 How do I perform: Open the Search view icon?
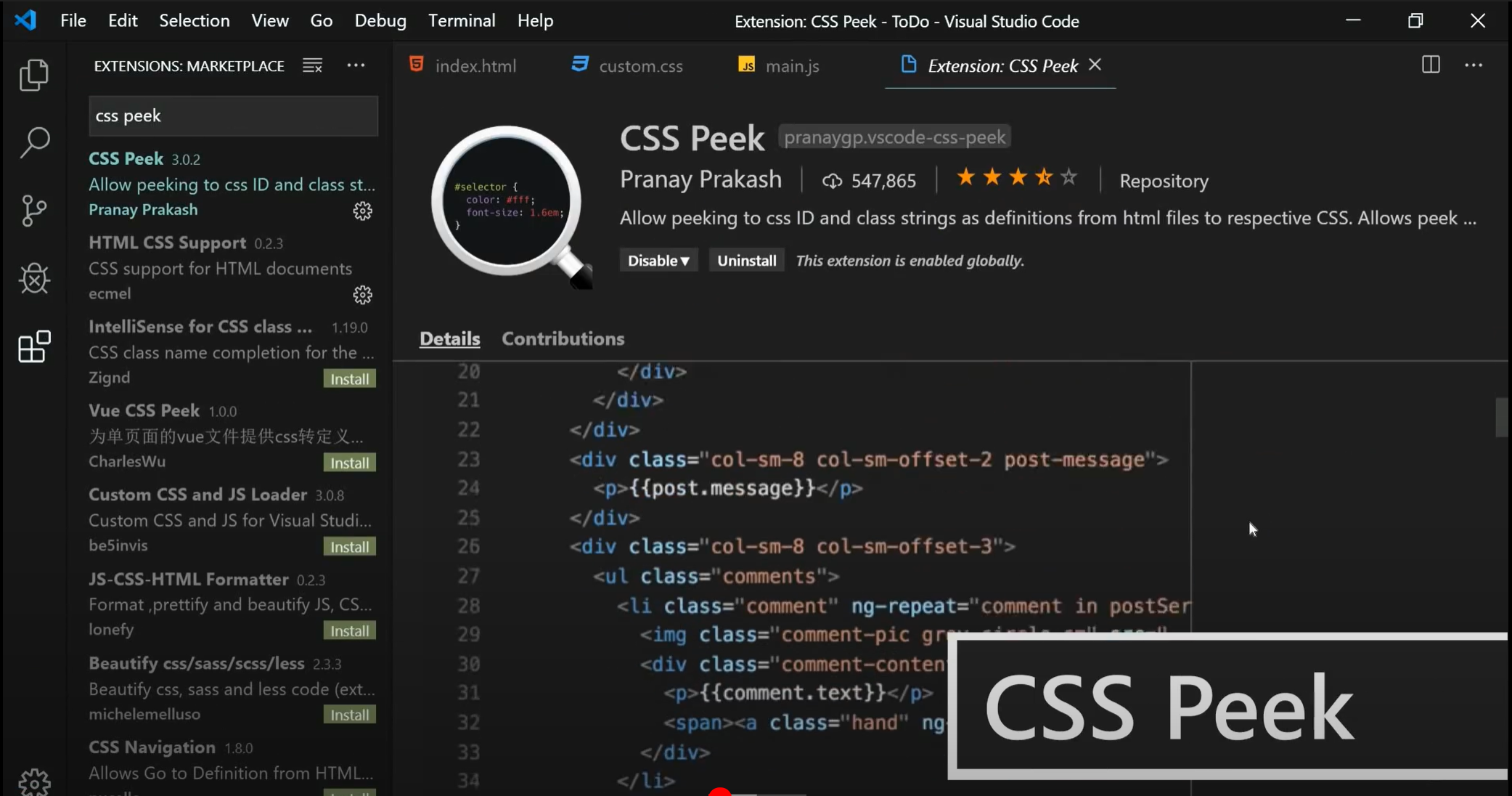click(x=33, y=142)
